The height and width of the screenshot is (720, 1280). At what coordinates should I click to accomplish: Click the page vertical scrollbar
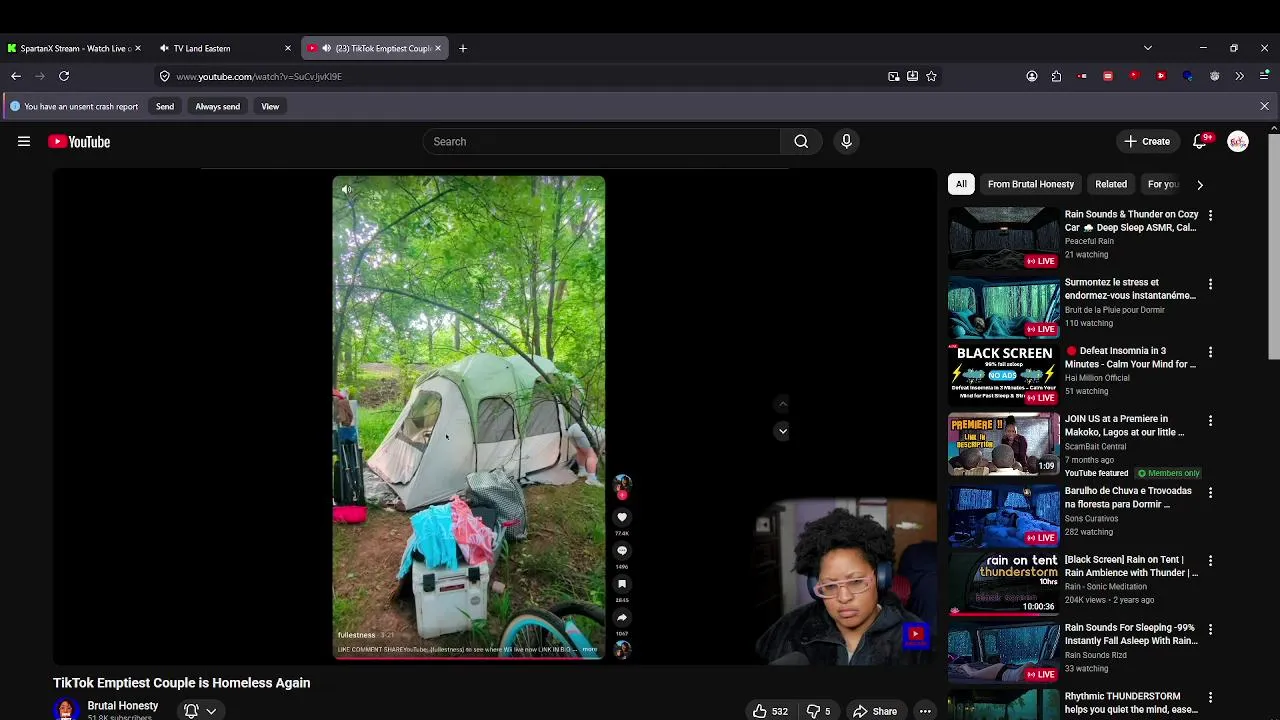click(1273, 246)
